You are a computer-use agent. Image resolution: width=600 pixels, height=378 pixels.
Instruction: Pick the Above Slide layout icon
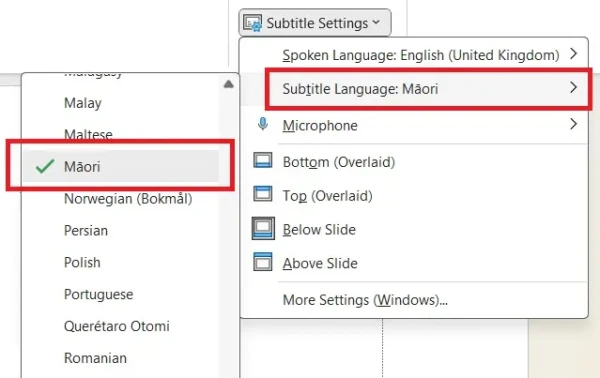tap(263, 262)
